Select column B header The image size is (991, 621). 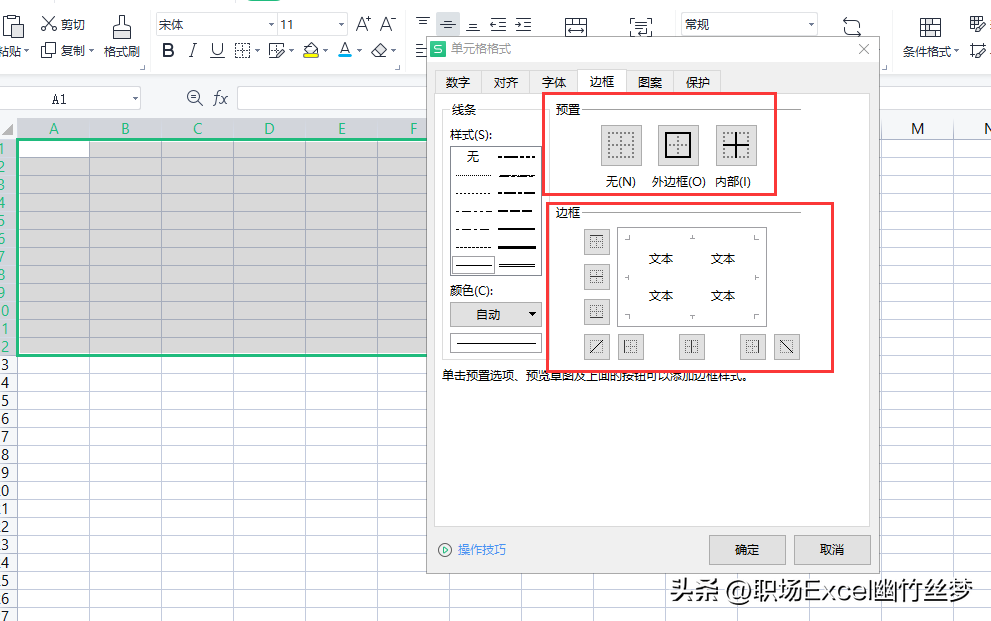[125, 129]
